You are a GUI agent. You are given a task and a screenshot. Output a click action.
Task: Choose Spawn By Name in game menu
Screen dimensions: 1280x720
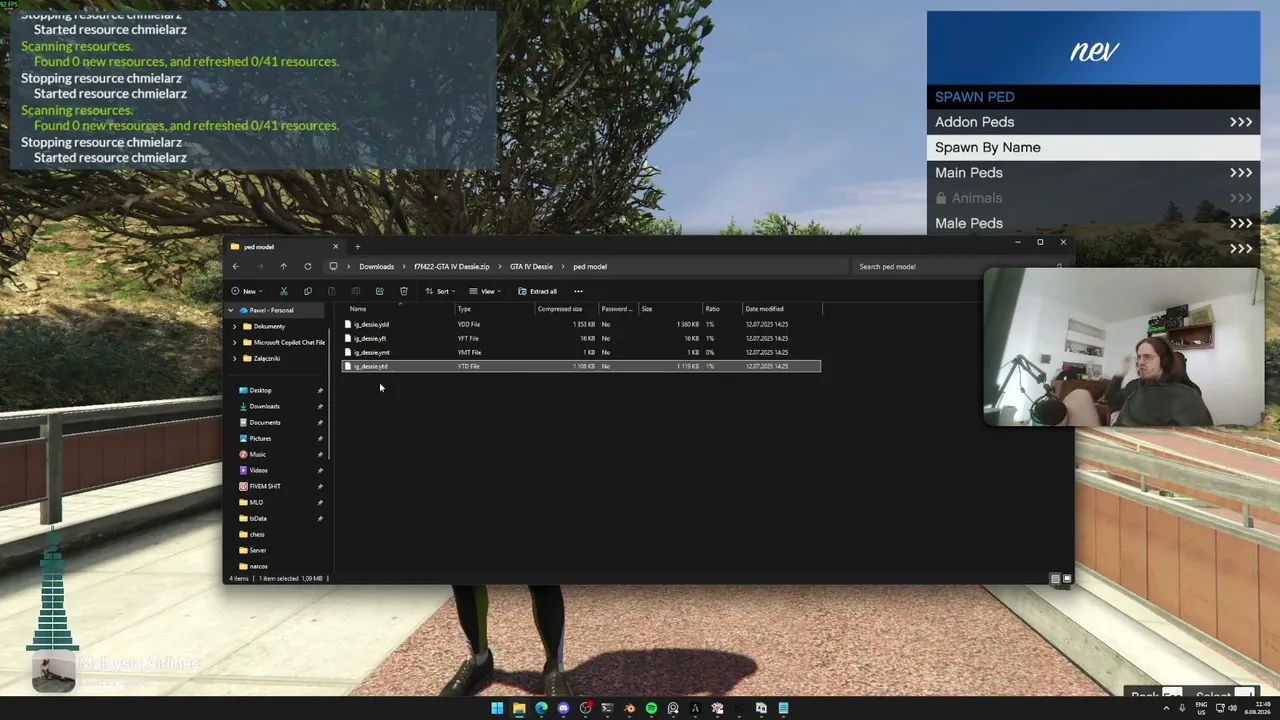pos(1093,148)
